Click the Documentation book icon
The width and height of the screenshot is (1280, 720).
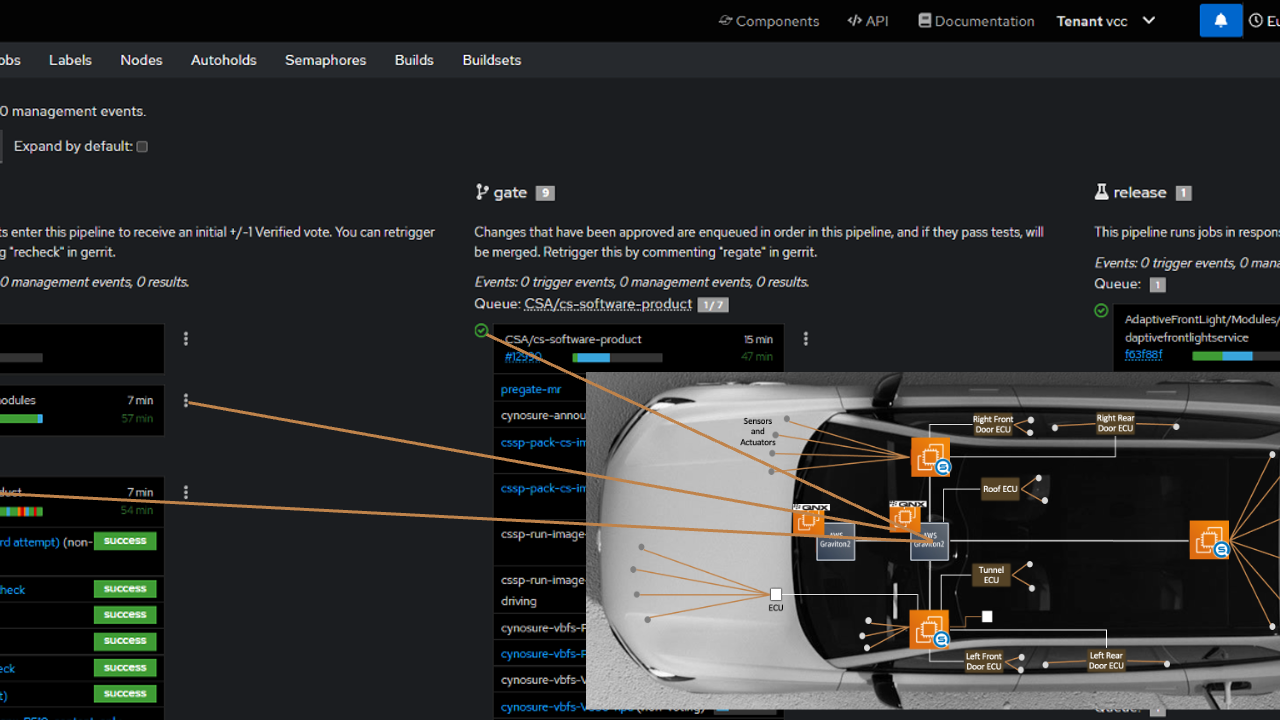pyautogui.click(x=925, y=20)
